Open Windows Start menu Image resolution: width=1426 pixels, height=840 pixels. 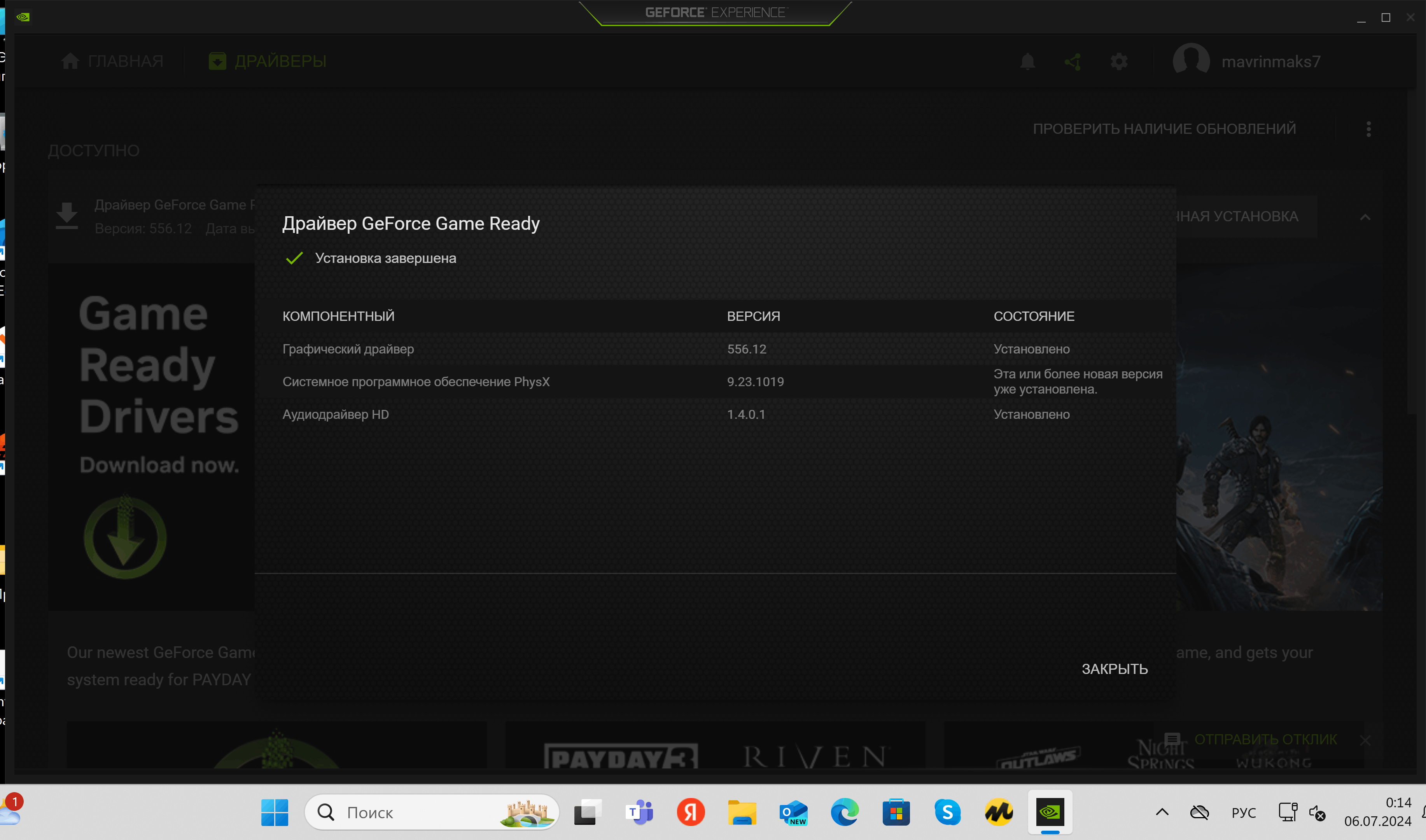275,813
